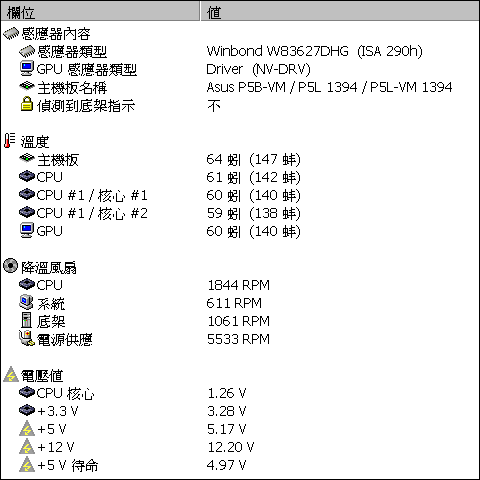Select the +5 V 待命 row label

pos(68,465)
